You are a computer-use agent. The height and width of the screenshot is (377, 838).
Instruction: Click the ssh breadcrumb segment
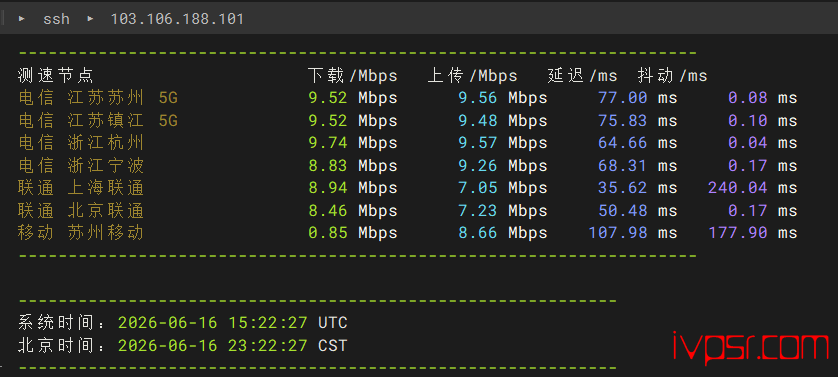click(56, 19)
